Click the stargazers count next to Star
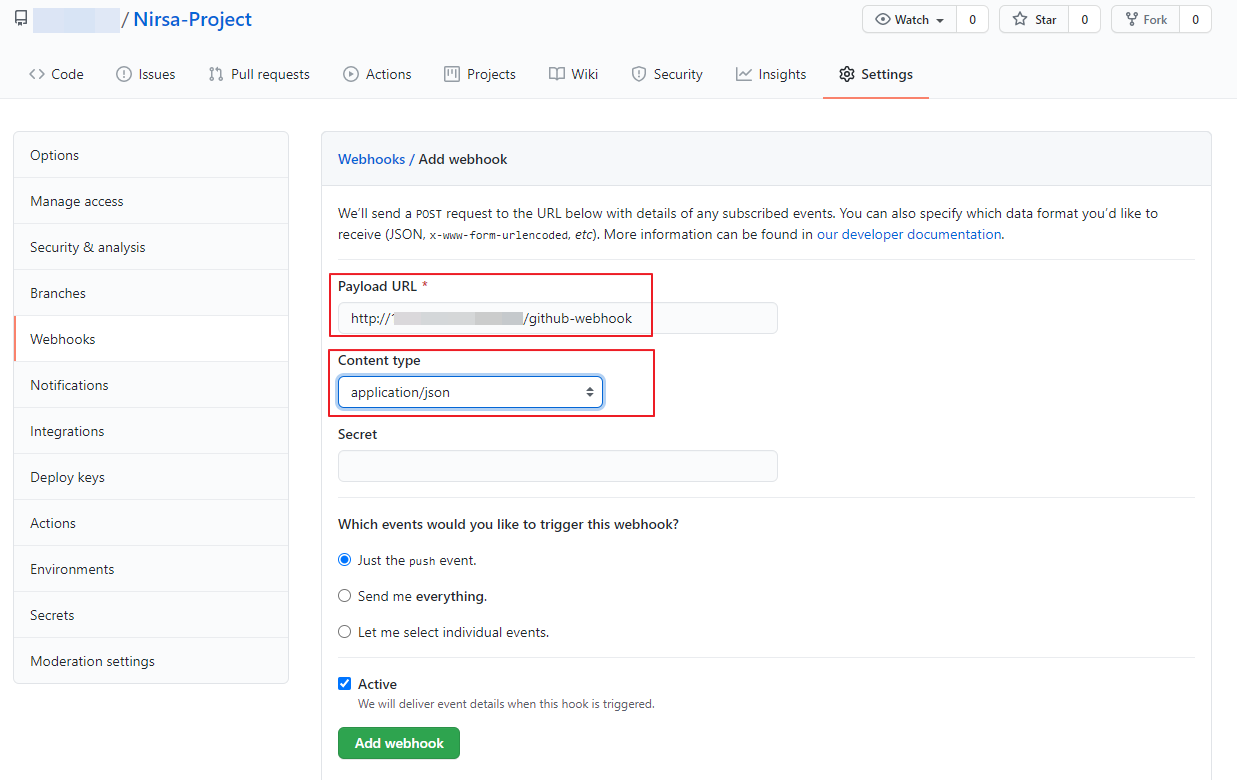The width and height of the screenshot is (1237, 780). pos(1084,19)
